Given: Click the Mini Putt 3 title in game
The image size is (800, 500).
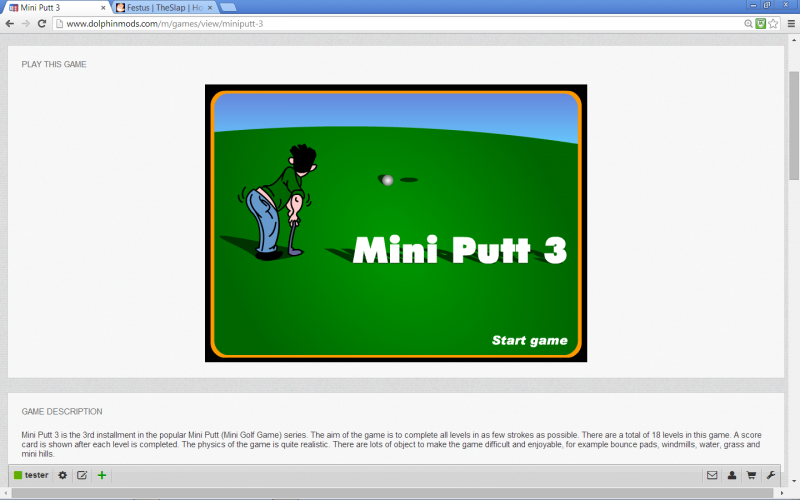Looking at the screenshot, I should coord(459,250).
